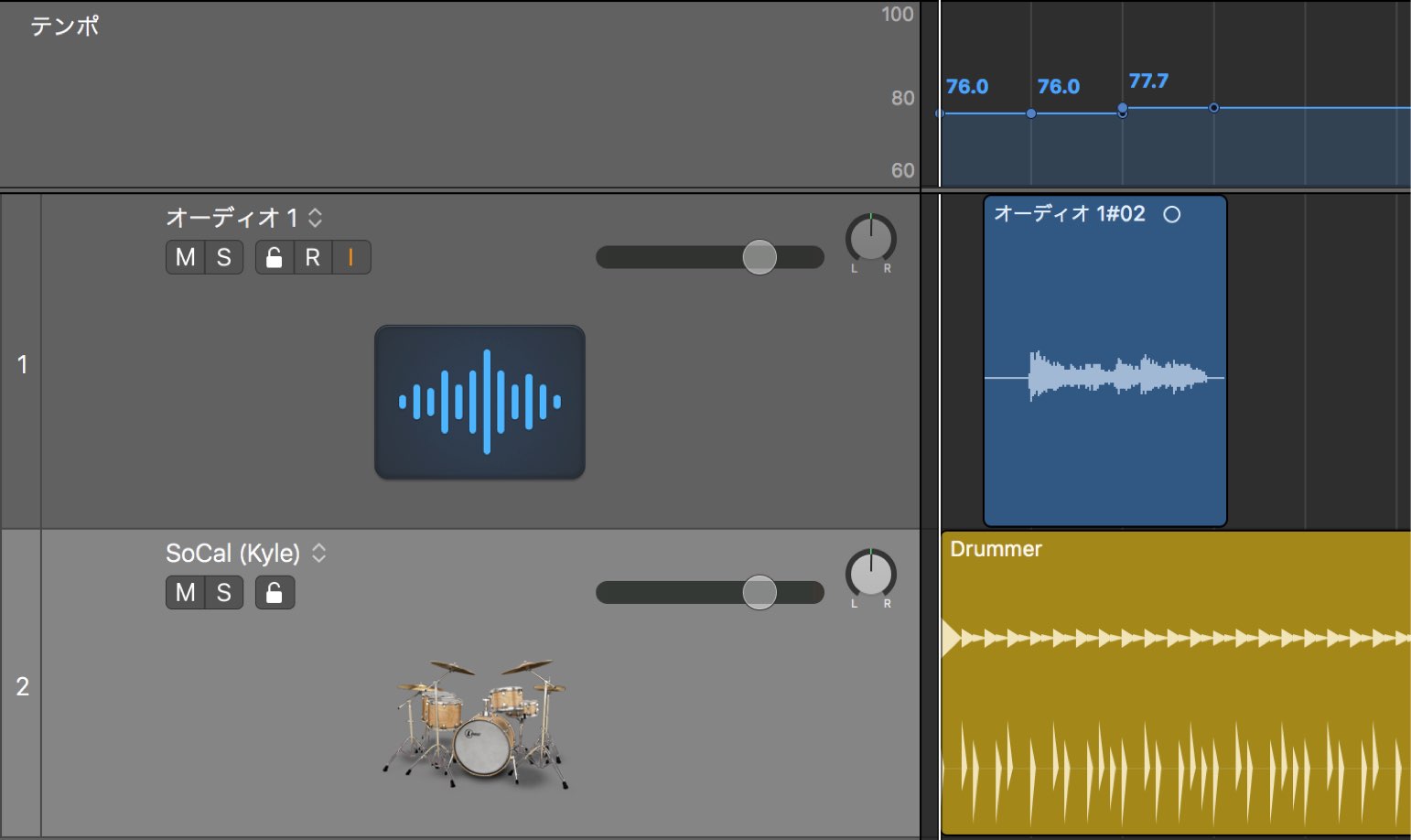Toggle input monitoring on オーディオ 1
Viewport: 1411px width, 840px height.
[x=351, y=258]
